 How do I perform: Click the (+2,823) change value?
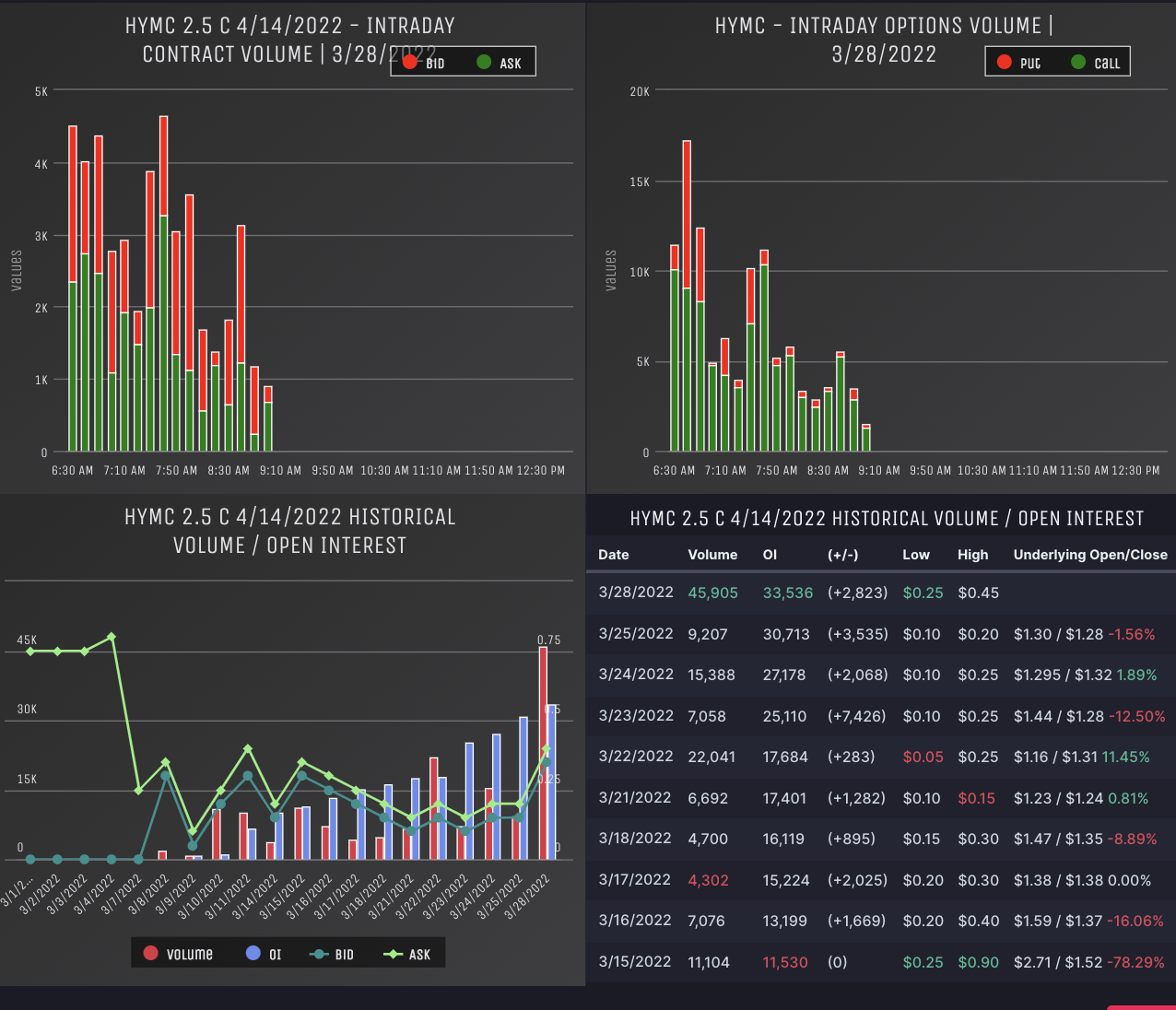point(857,593)
